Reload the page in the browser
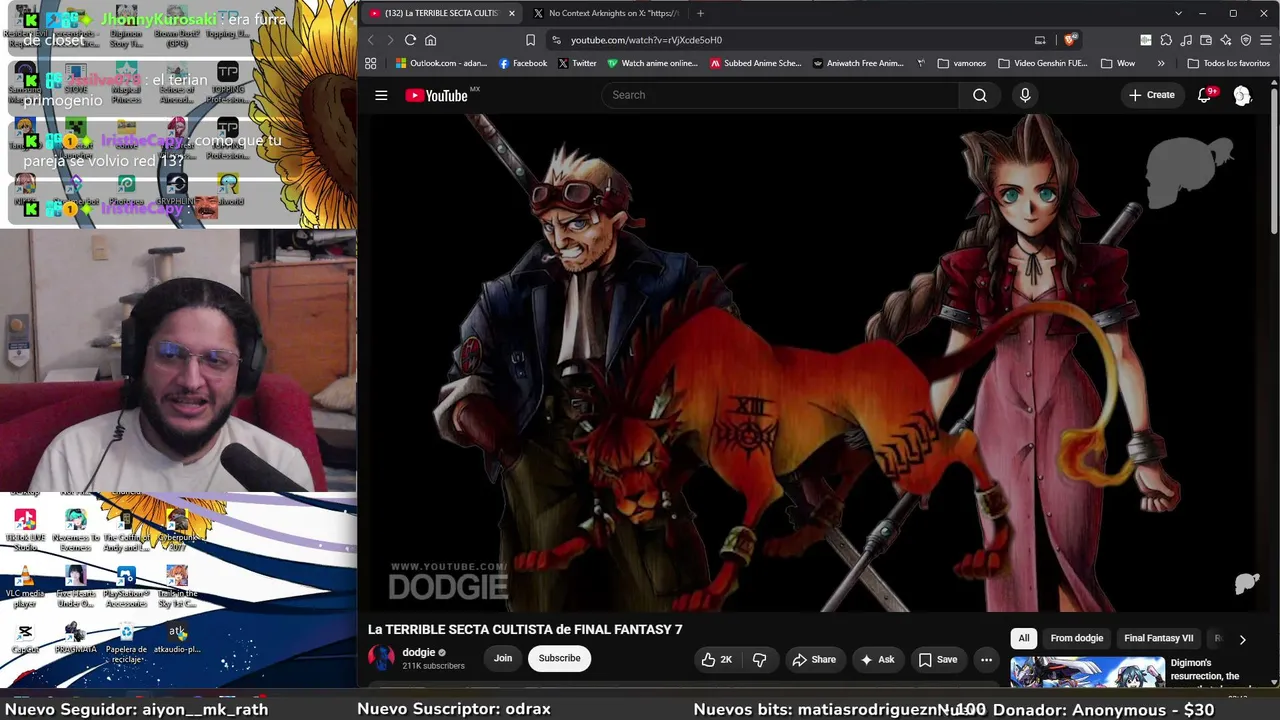 410,40
